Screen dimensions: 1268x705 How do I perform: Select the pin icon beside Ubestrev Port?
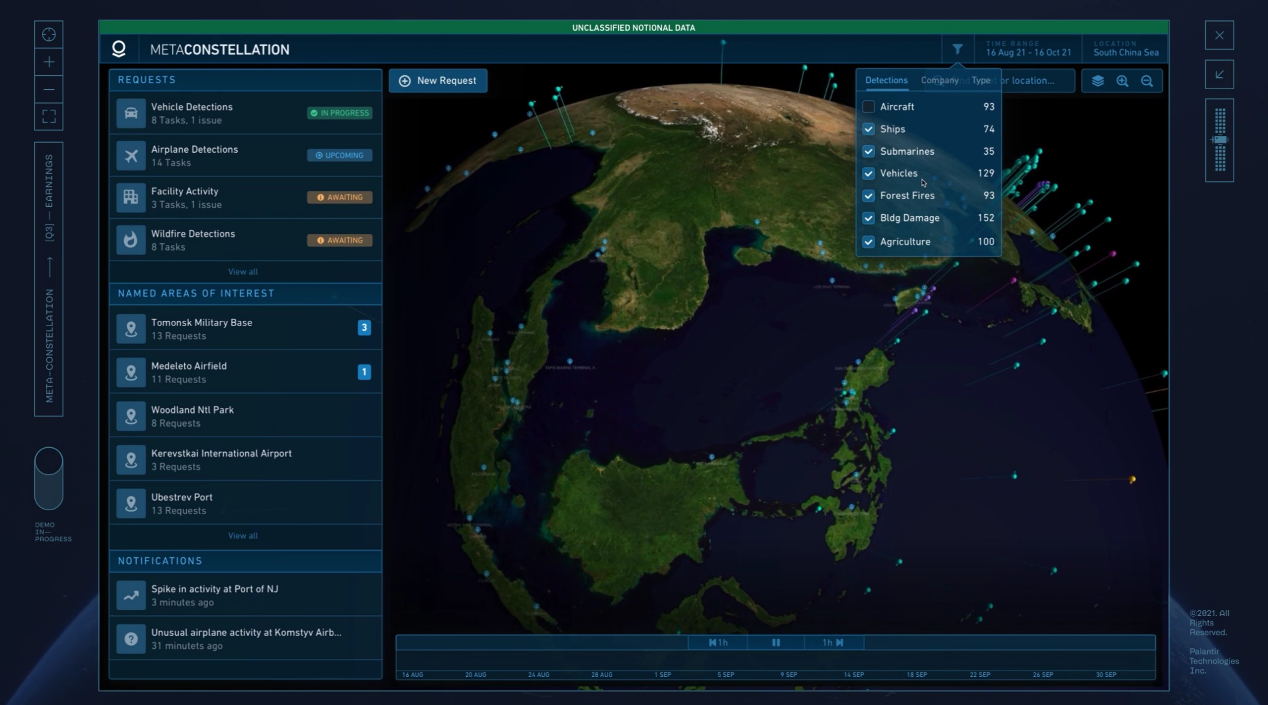point(131,503)
